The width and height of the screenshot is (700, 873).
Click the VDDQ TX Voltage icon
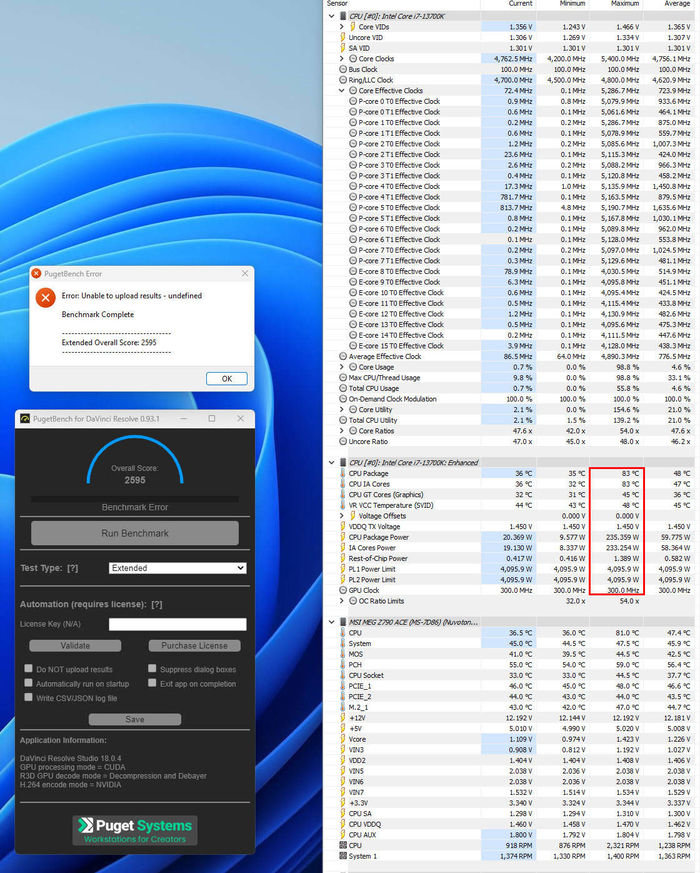(x=343, y=526)
